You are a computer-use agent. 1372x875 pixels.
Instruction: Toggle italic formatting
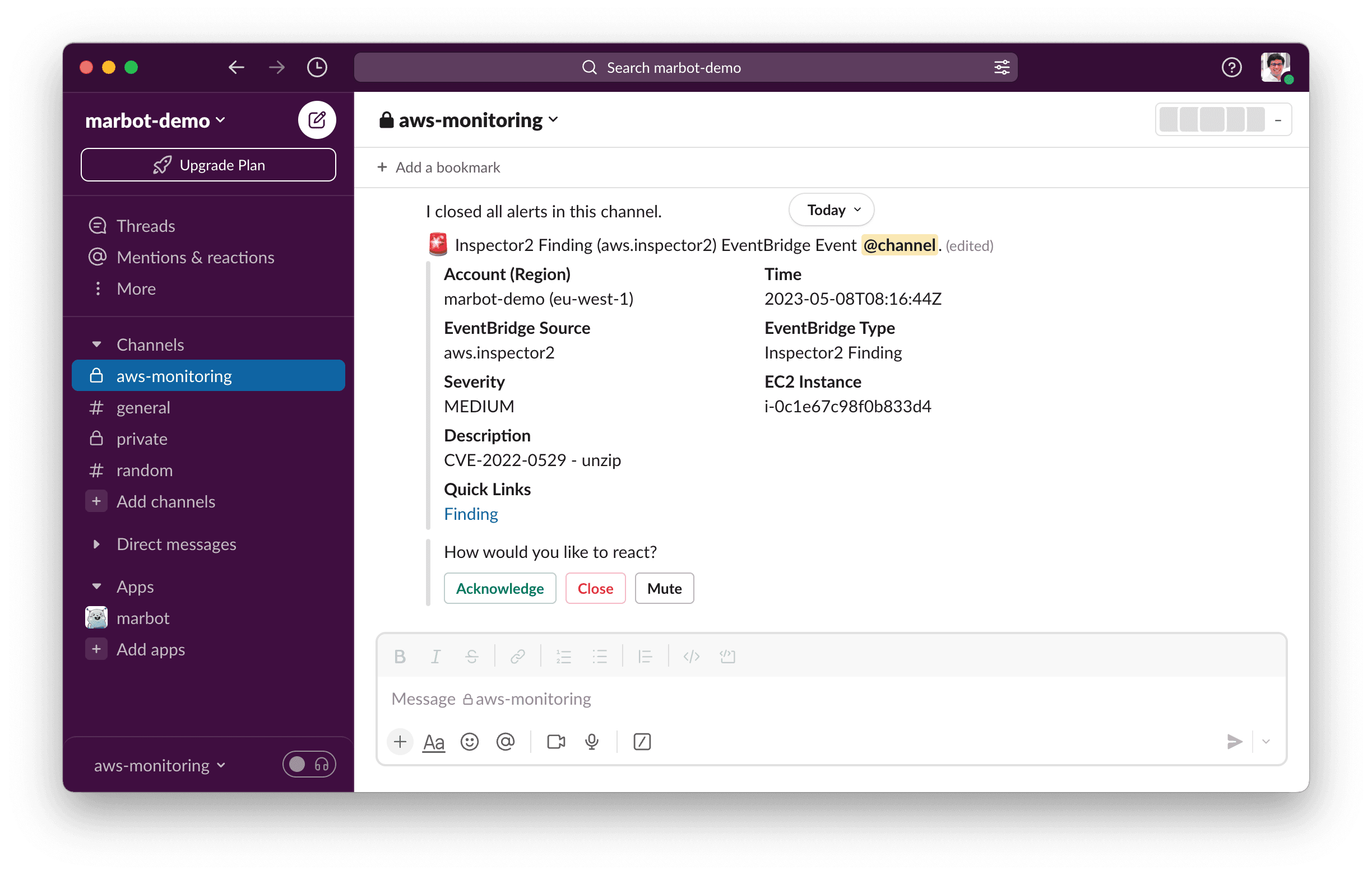435,657
